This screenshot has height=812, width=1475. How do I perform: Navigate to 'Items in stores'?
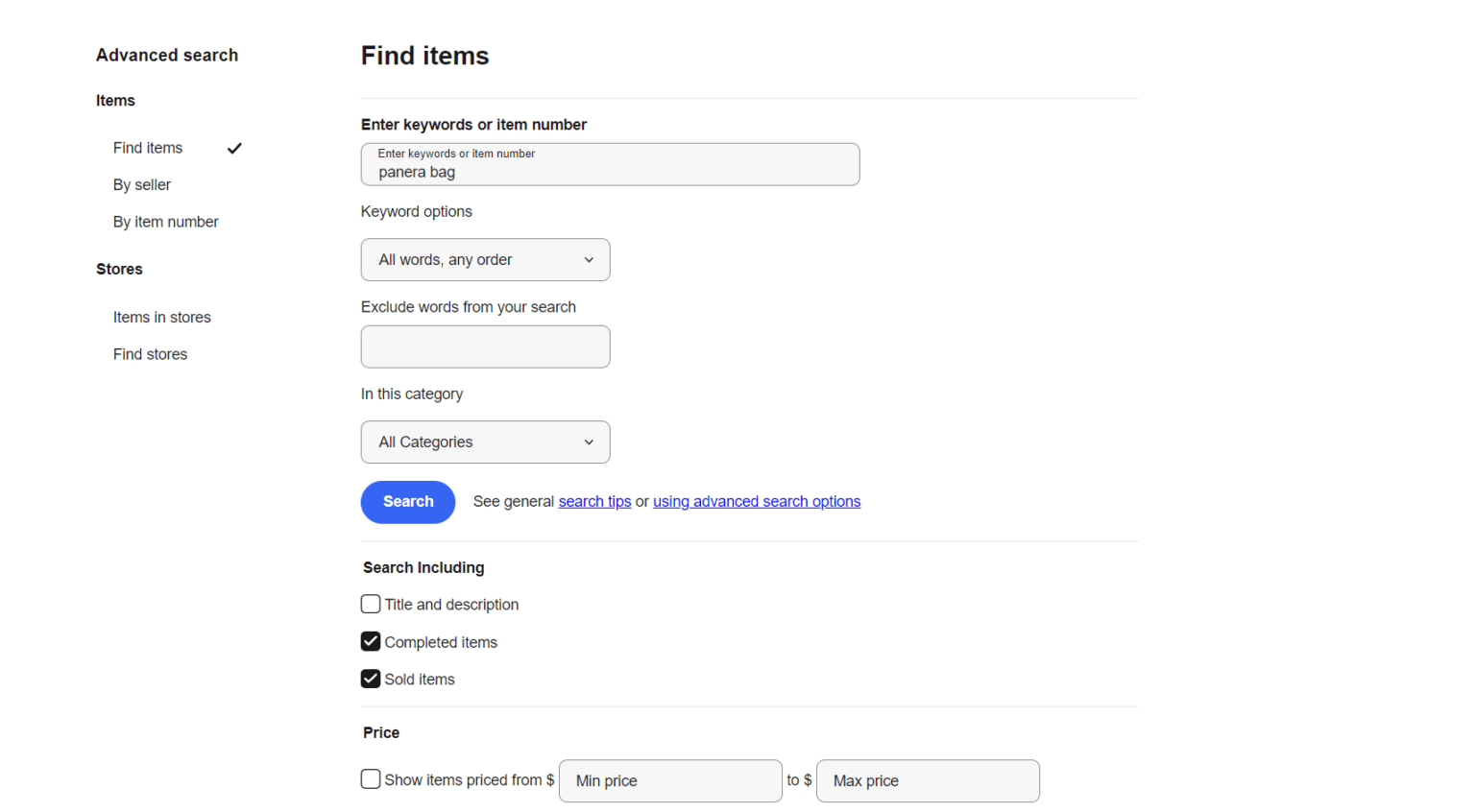pos(161,317)
